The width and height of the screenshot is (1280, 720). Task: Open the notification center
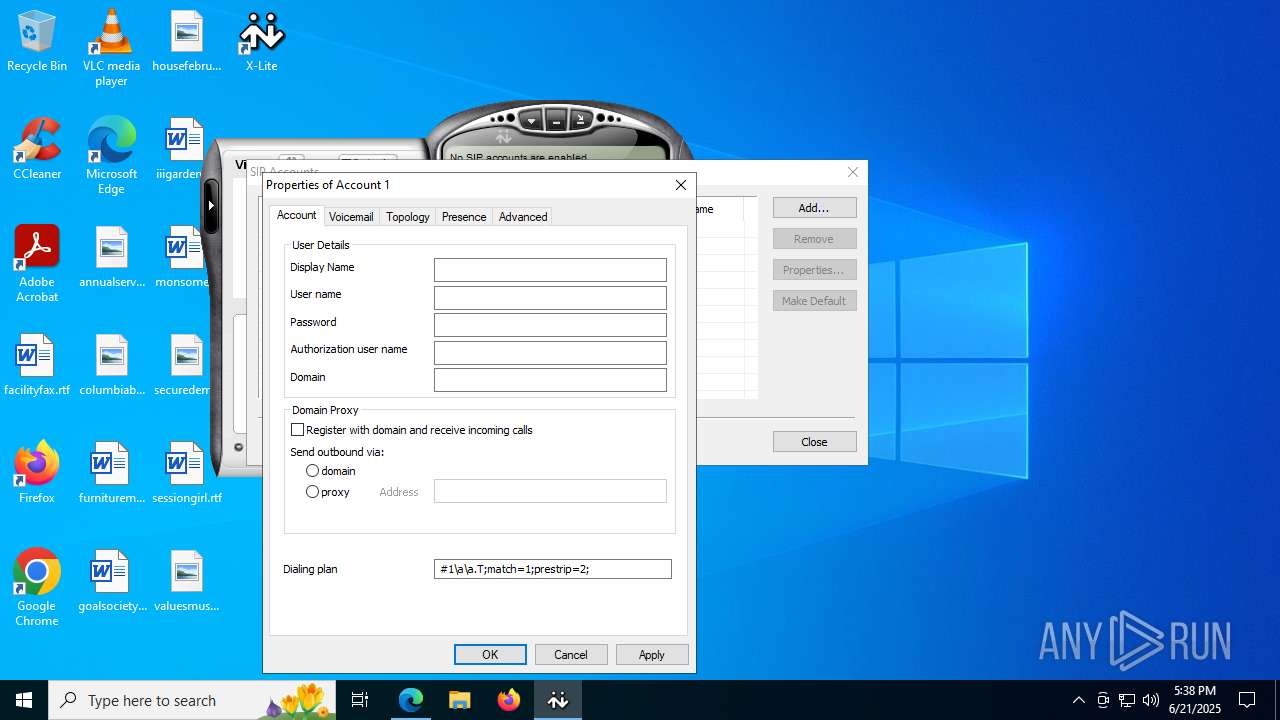tap(1247, 700)
